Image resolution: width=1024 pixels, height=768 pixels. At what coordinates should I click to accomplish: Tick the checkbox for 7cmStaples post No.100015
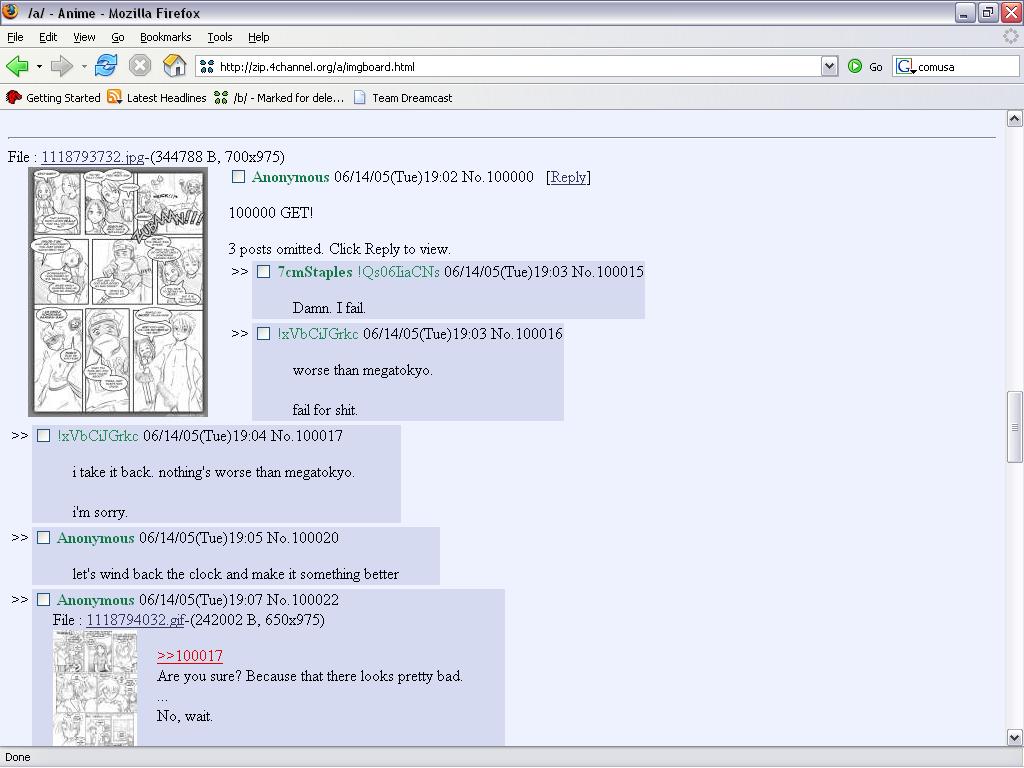click(x=263, y=272)
